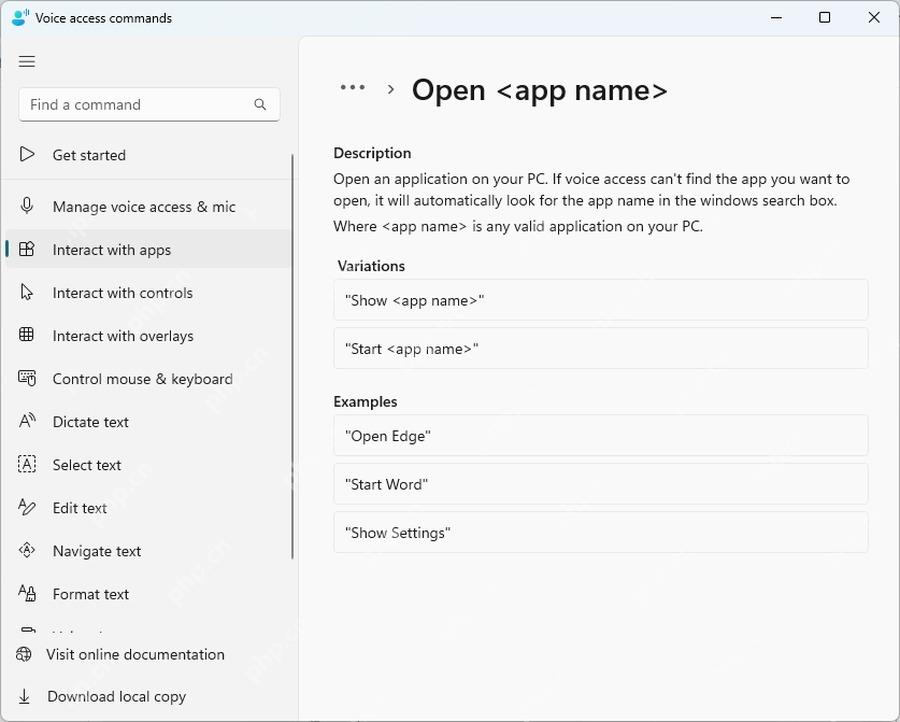900x722 pixels.
Task: Click the Navigate text icon
Action: point(27,550)
